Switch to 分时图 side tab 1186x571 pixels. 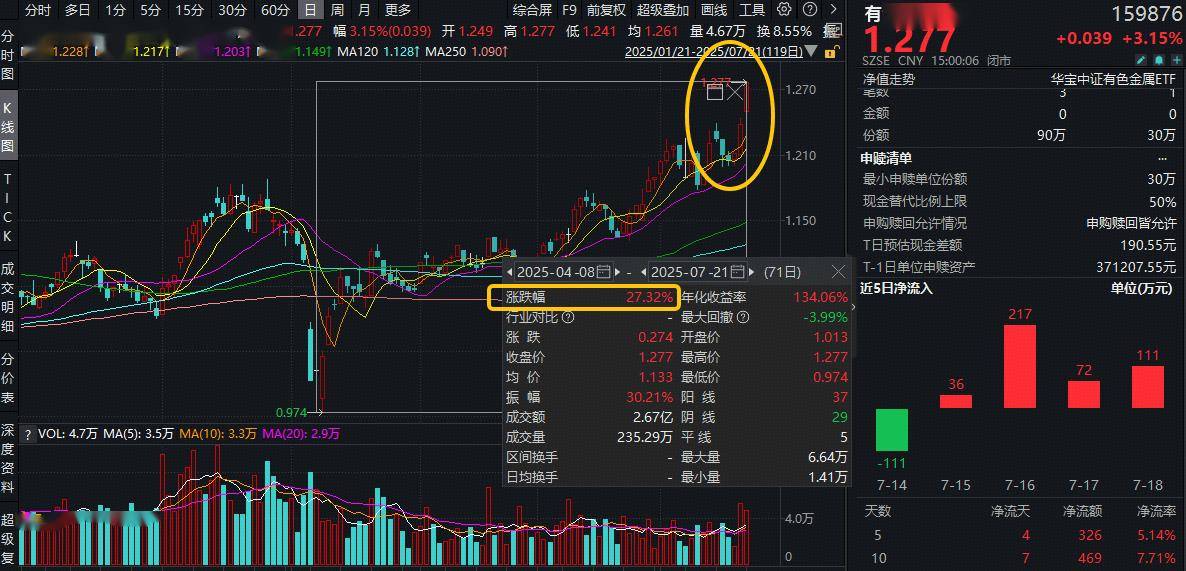click(x=8, y=55)
